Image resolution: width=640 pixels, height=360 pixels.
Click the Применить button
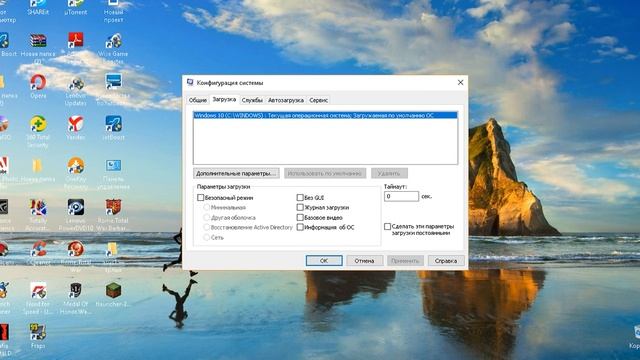405,260
